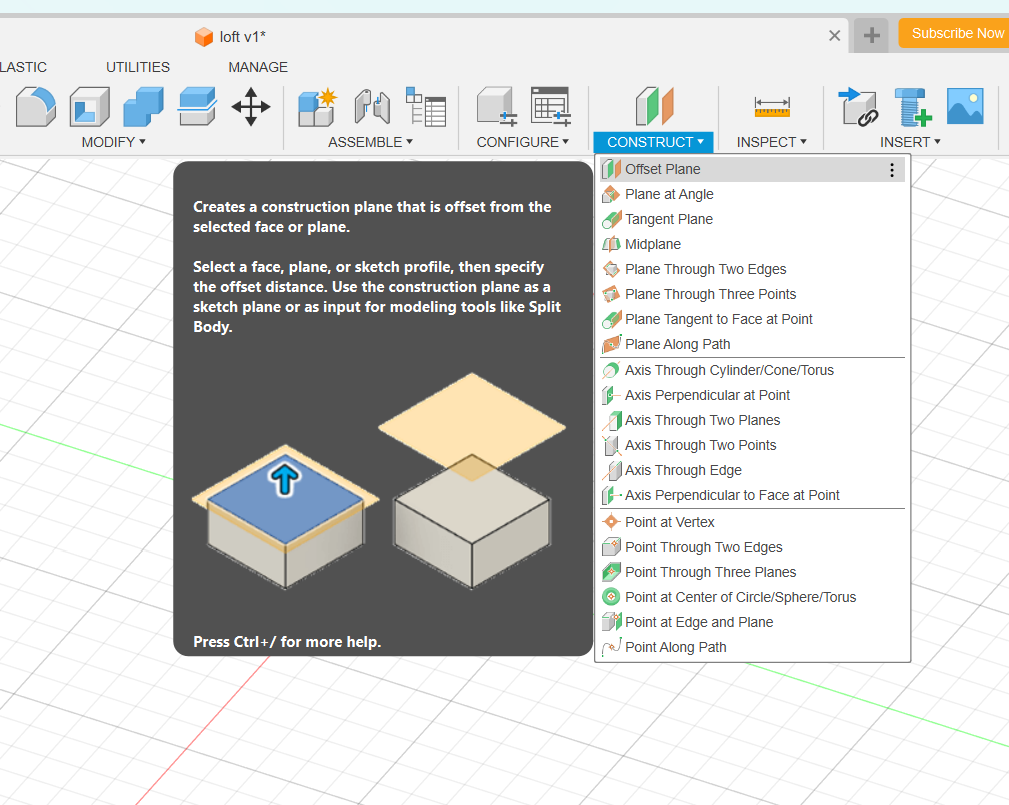Image resolution: width=1009 pixels, height=805 pixels.
Task: Choose Axis Through Cylinder/Cone/Torus
Action: (x=752, y=371)
